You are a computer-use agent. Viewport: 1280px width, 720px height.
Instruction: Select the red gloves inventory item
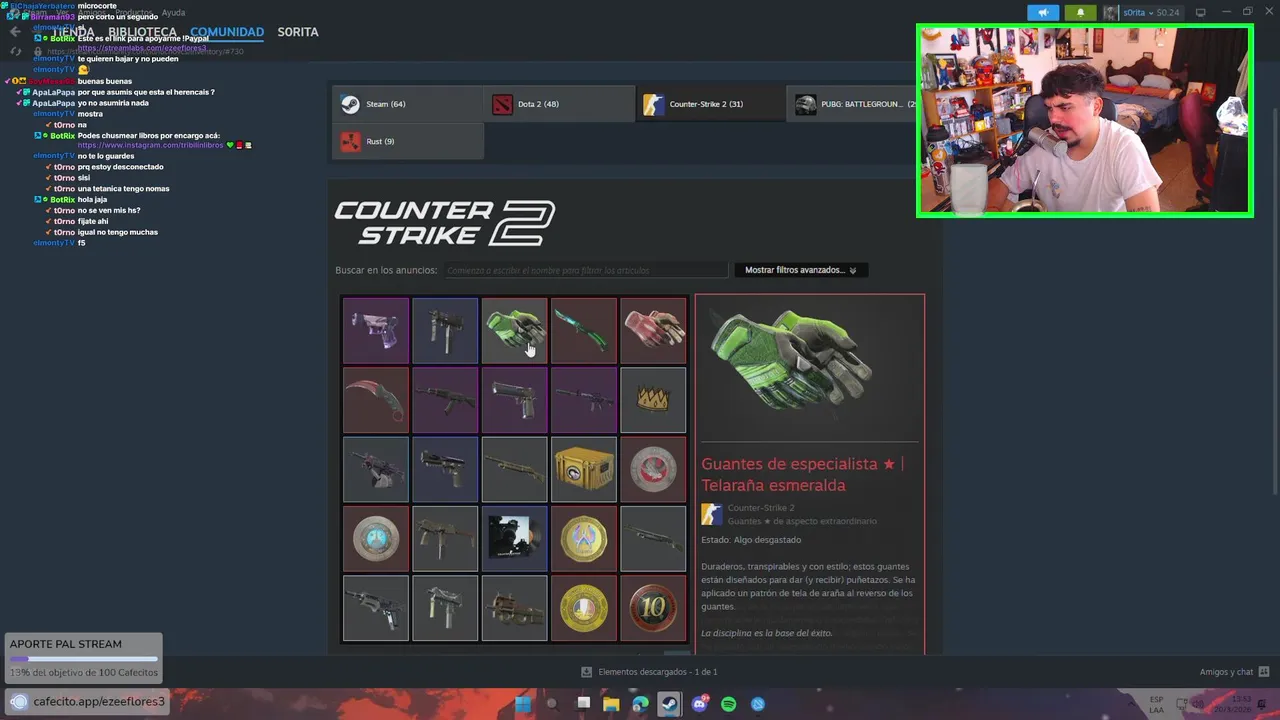[653, 330]
